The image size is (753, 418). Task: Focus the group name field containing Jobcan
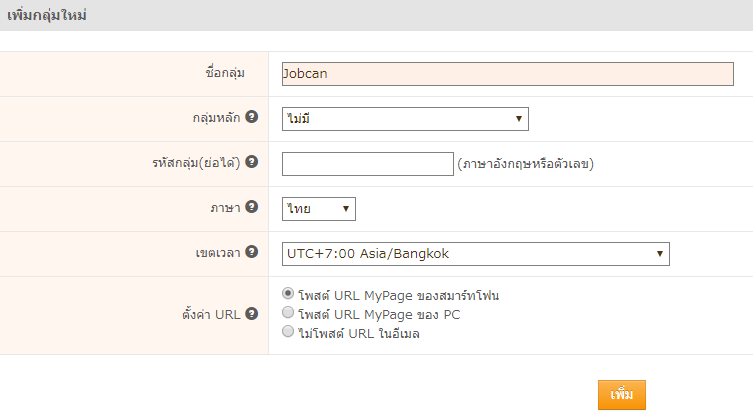(508, 74)
